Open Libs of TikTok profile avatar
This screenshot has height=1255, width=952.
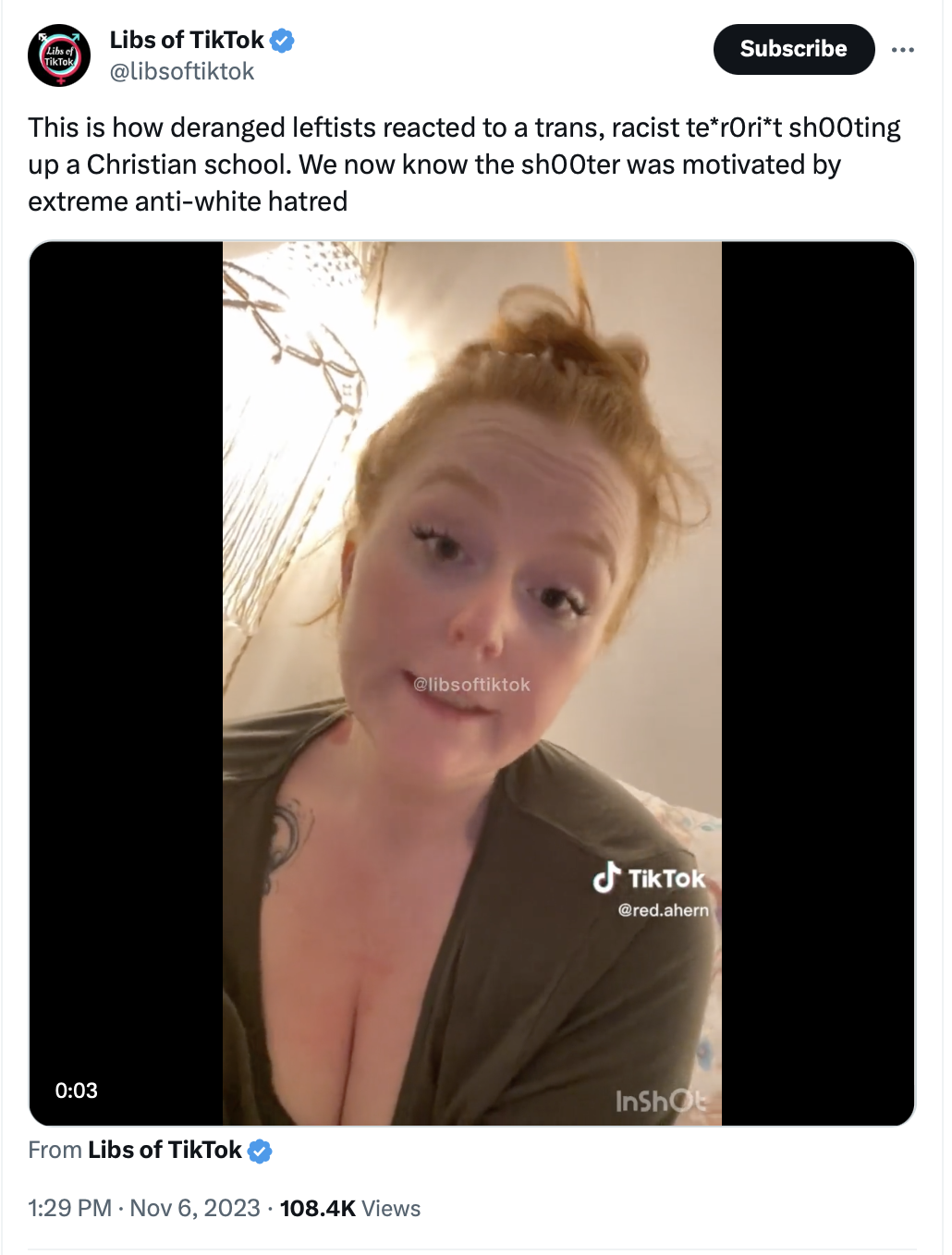(59, 55)
